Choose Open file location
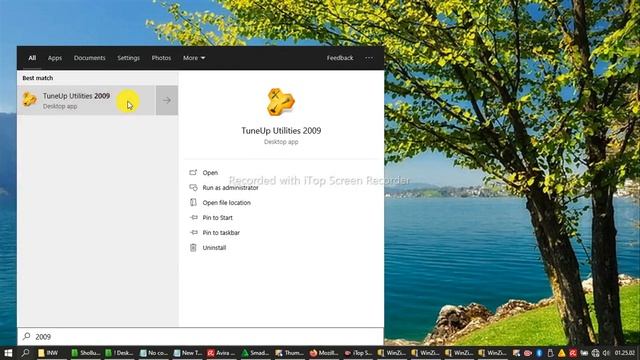The height and width of the screenshot is (360, 640). (227, 203)
